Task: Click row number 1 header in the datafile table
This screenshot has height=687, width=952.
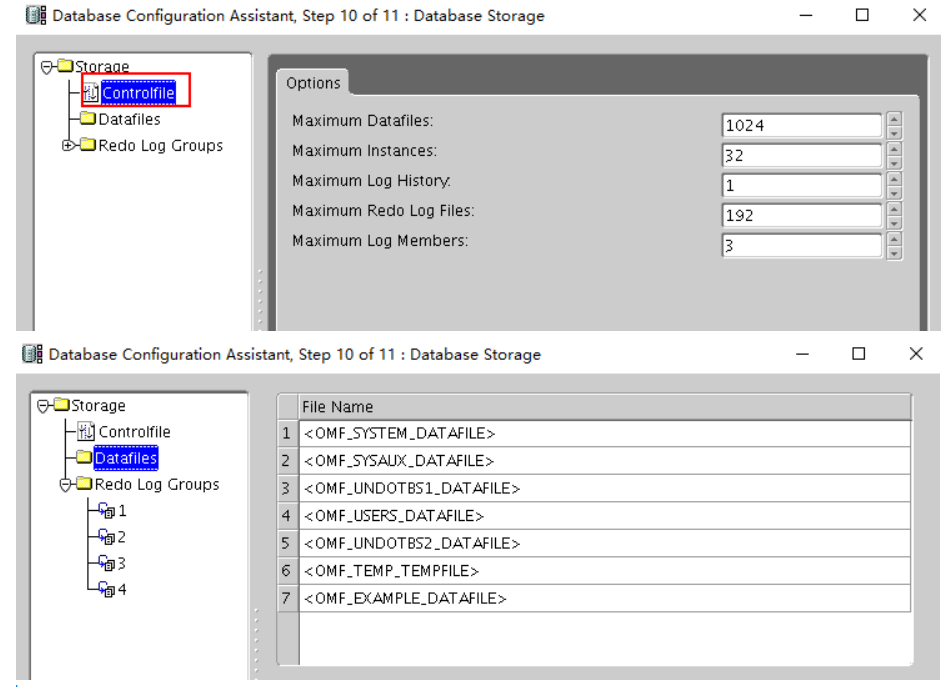Action: (288, 433)
